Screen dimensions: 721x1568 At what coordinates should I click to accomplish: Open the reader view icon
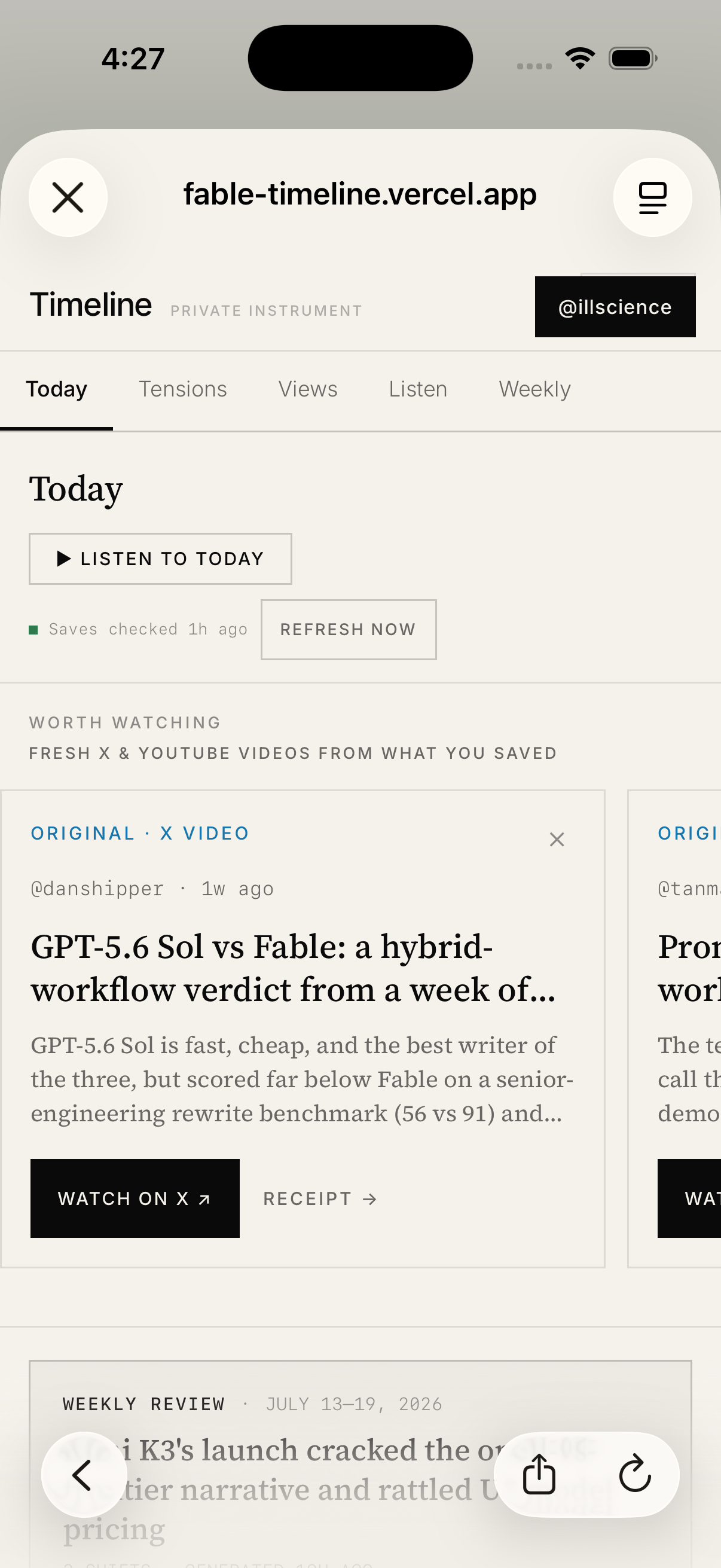(x=652, y=198)
